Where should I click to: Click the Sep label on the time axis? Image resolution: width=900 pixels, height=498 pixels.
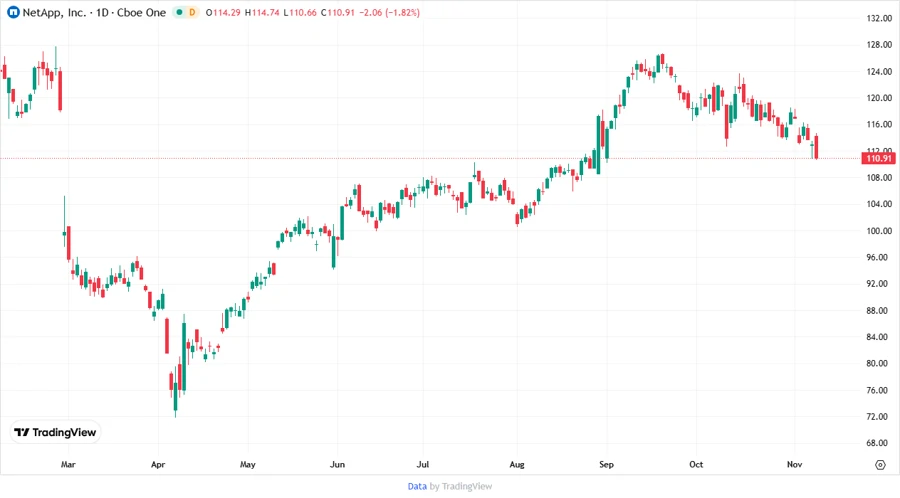coord(606,464)
